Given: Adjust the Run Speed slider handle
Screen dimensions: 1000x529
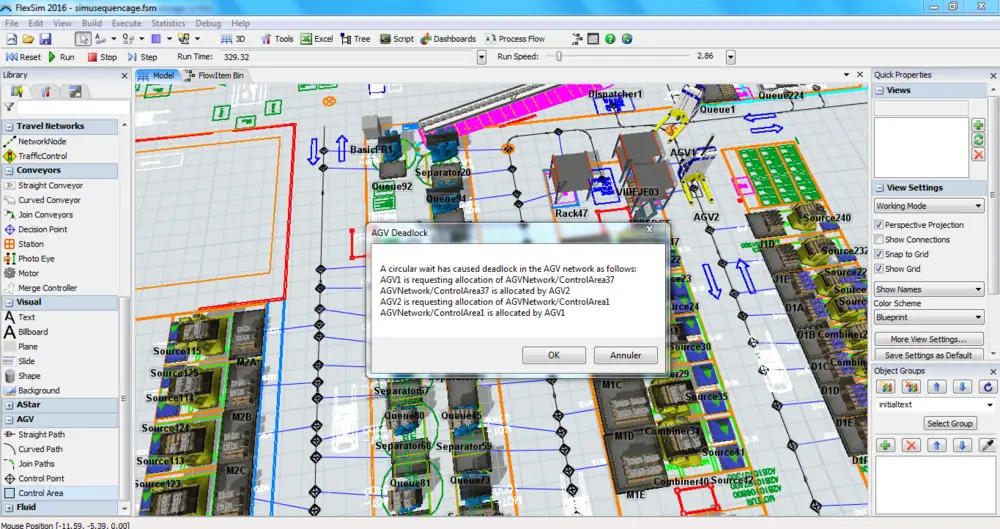Looking at the screenshot, I should pos(559,56).
